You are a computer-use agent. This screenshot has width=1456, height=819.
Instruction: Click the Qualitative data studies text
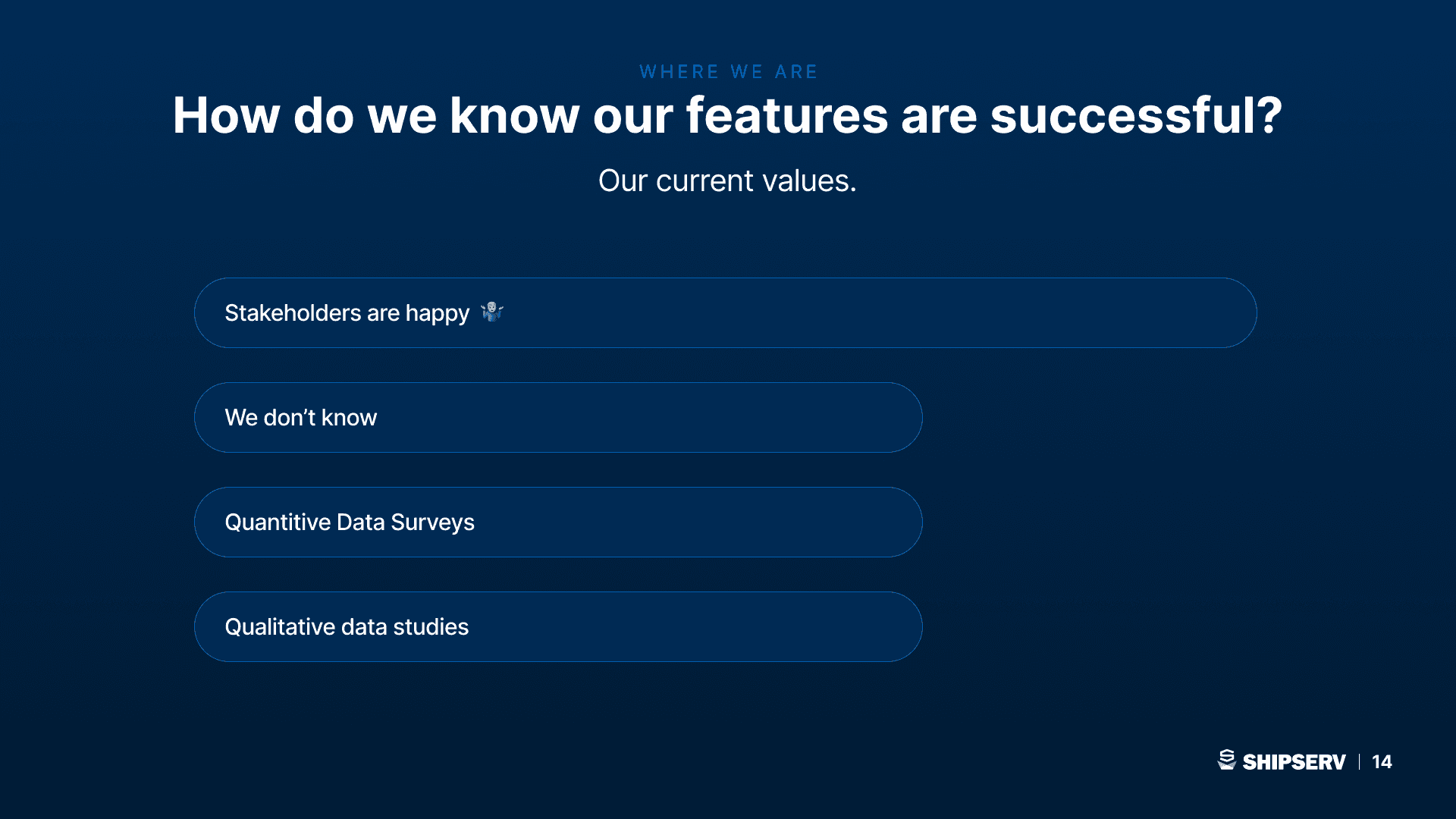click(x=347, y=627)
